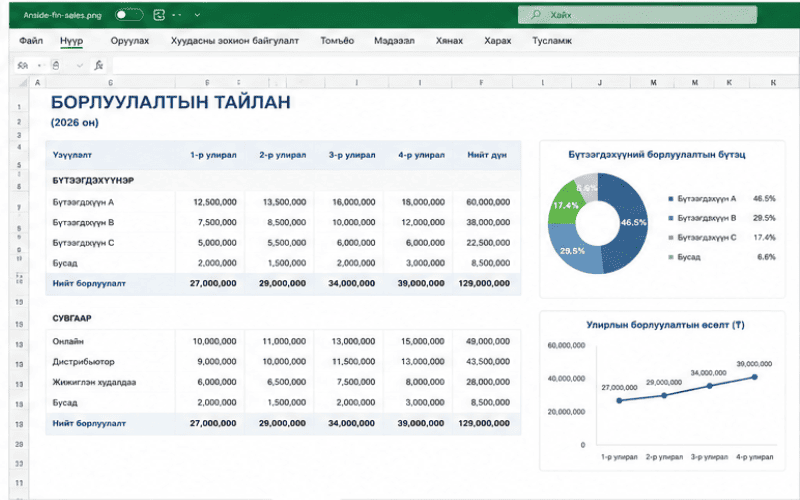Click into the Хайх search field
This screenshot has width=800, height=500.
pyautogui.click(x=637, y=15)
